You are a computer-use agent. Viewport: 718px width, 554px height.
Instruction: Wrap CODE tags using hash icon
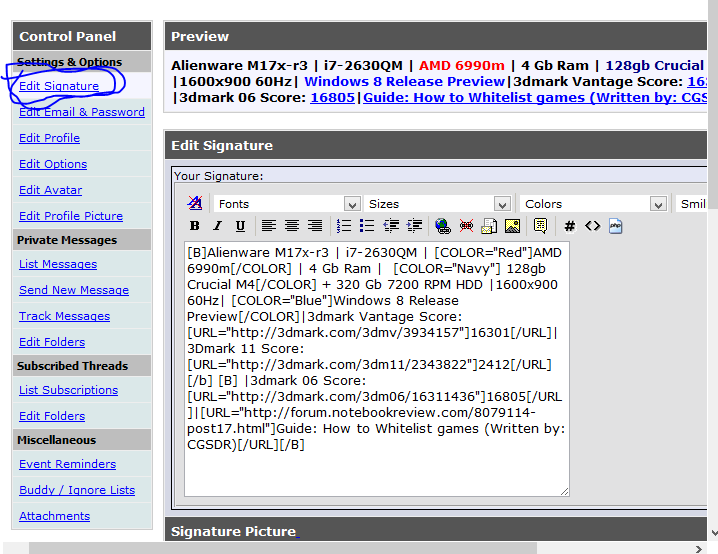tap(570, 226)
